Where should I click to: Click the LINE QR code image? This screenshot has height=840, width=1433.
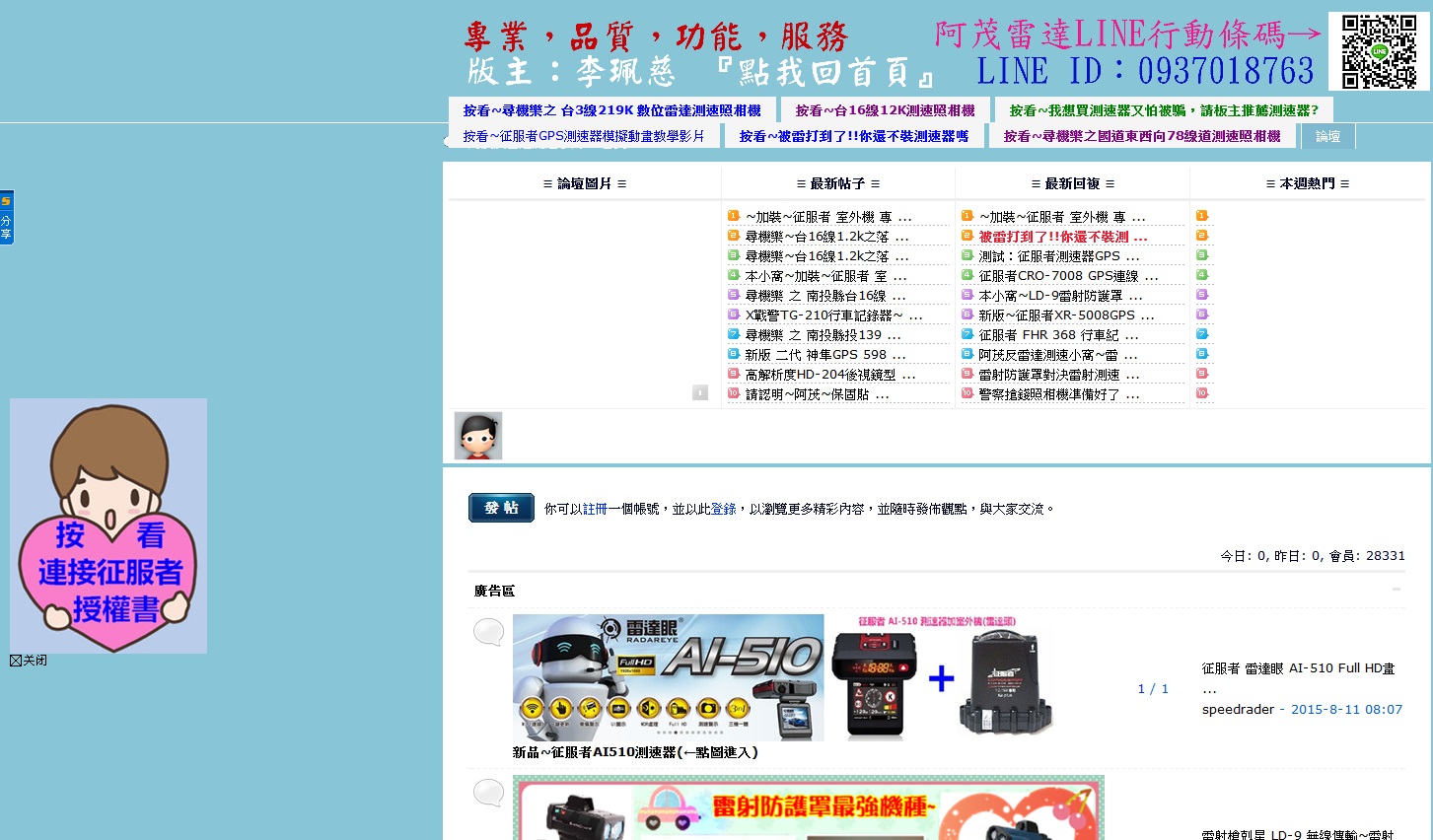1378,51
